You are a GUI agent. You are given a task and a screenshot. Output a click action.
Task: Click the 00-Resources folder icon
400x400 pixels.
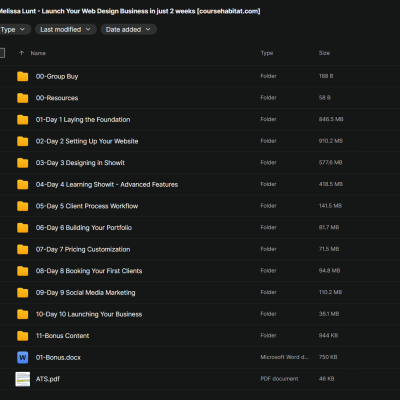[23, 98]
